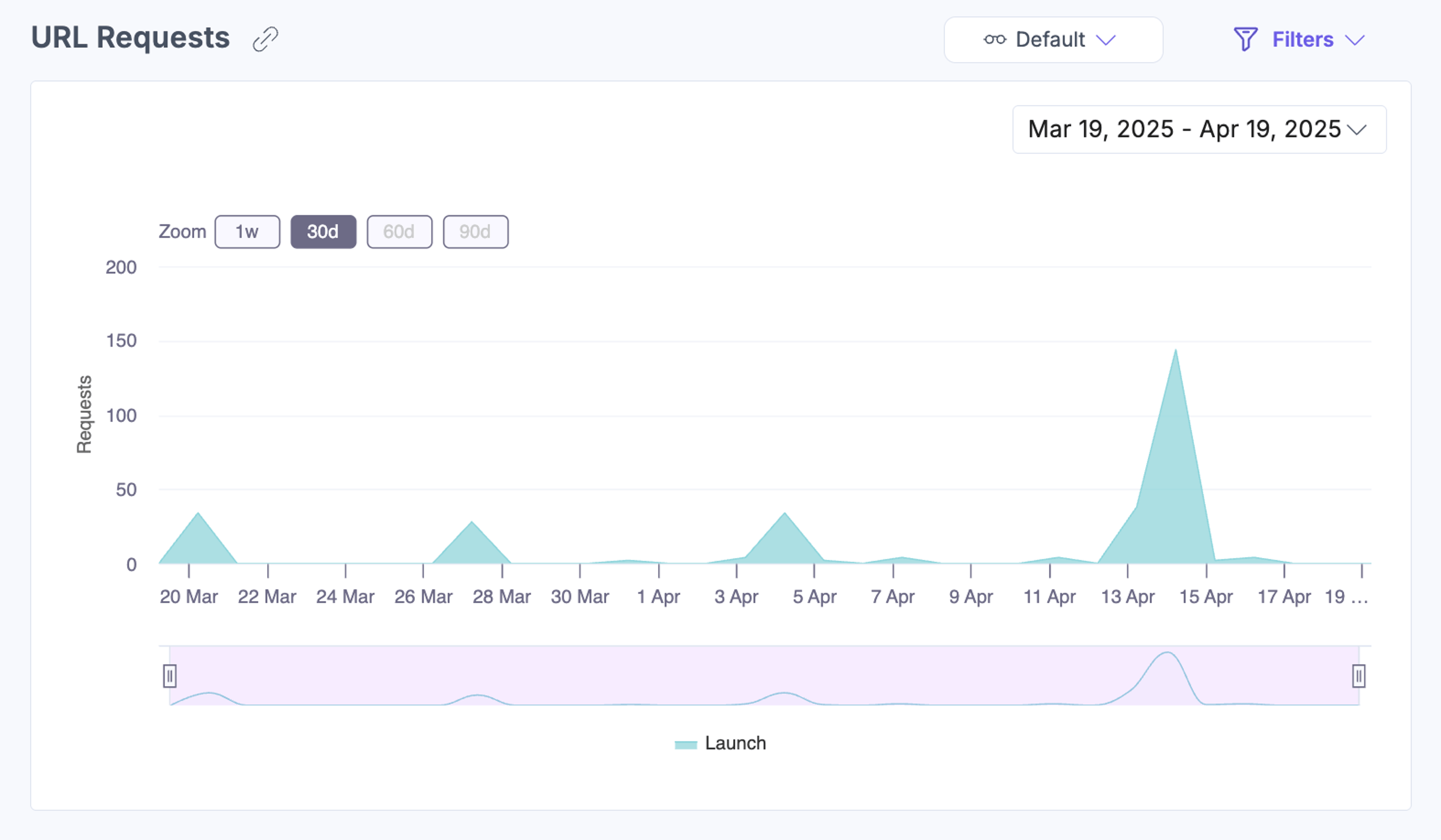Choose the 60d zoom option

point(399,231)
